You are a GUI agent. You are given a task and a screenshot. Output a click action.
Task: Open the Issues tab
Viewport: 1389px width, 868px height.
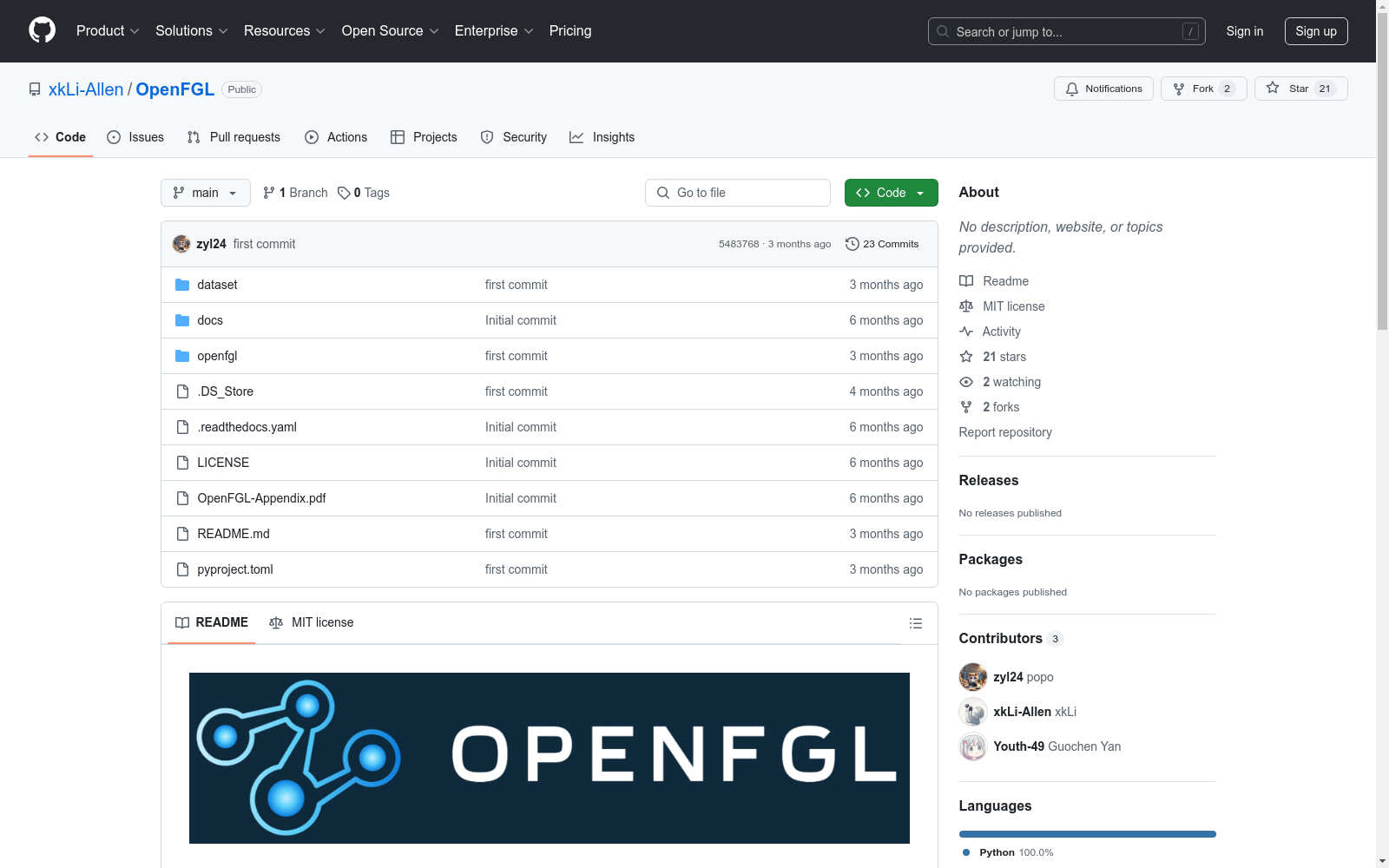(x=135, y=137)
